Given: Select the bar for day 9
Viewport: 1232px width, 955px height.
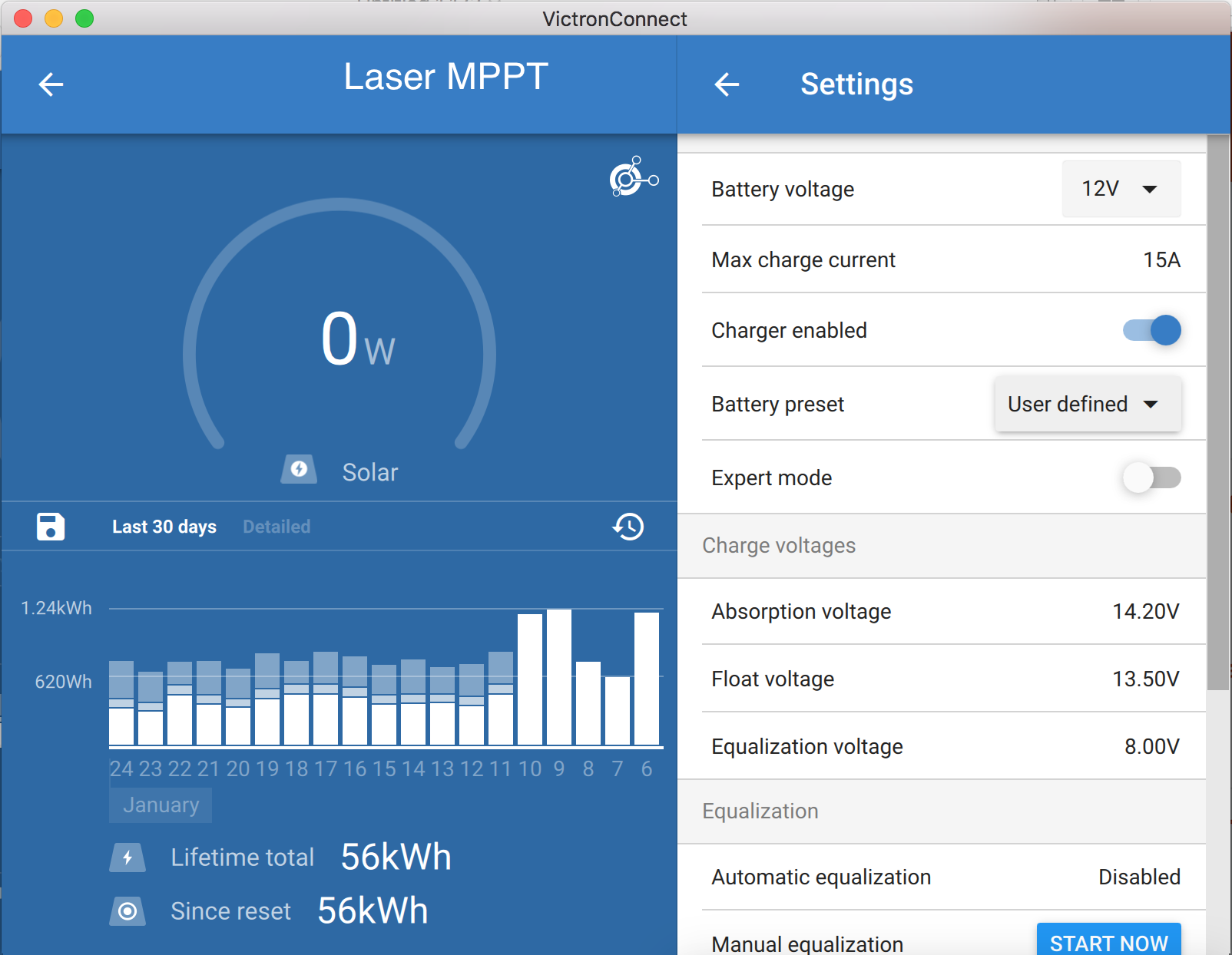Looking at the screenshot, I should click(559, 677).
